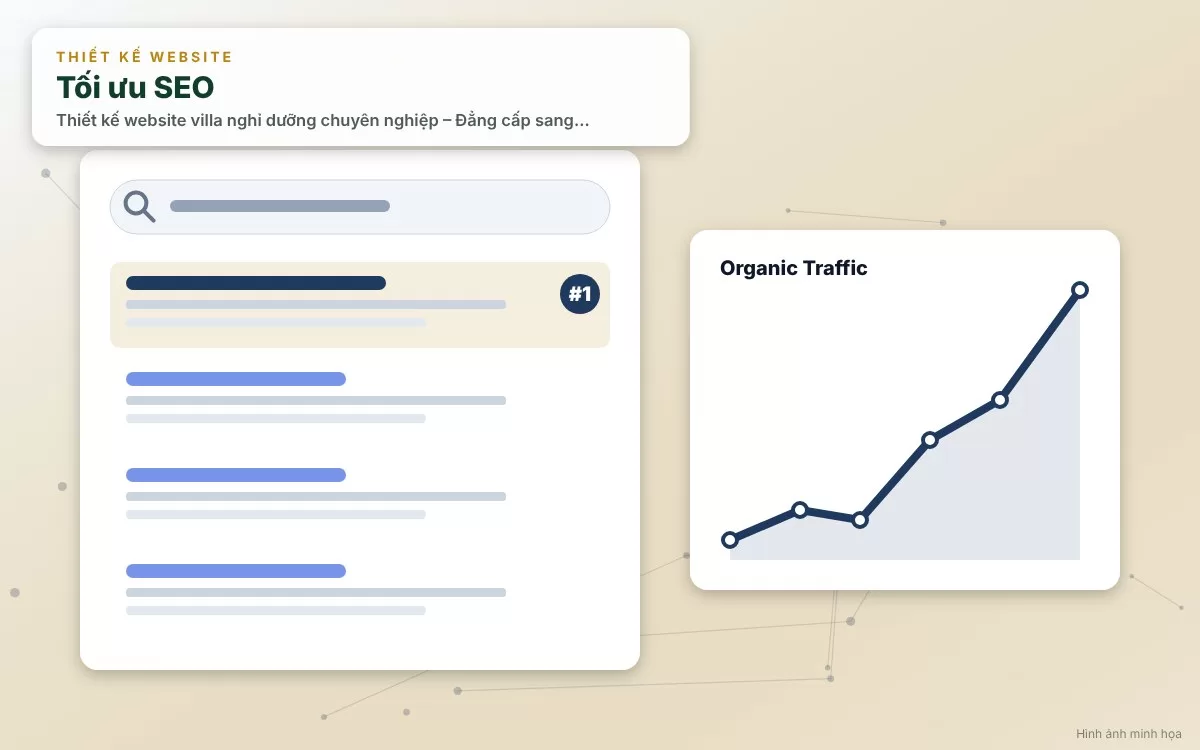1200x750 pixels.
Task: Click the magnifying glass search icon
Action: [139, 207]
